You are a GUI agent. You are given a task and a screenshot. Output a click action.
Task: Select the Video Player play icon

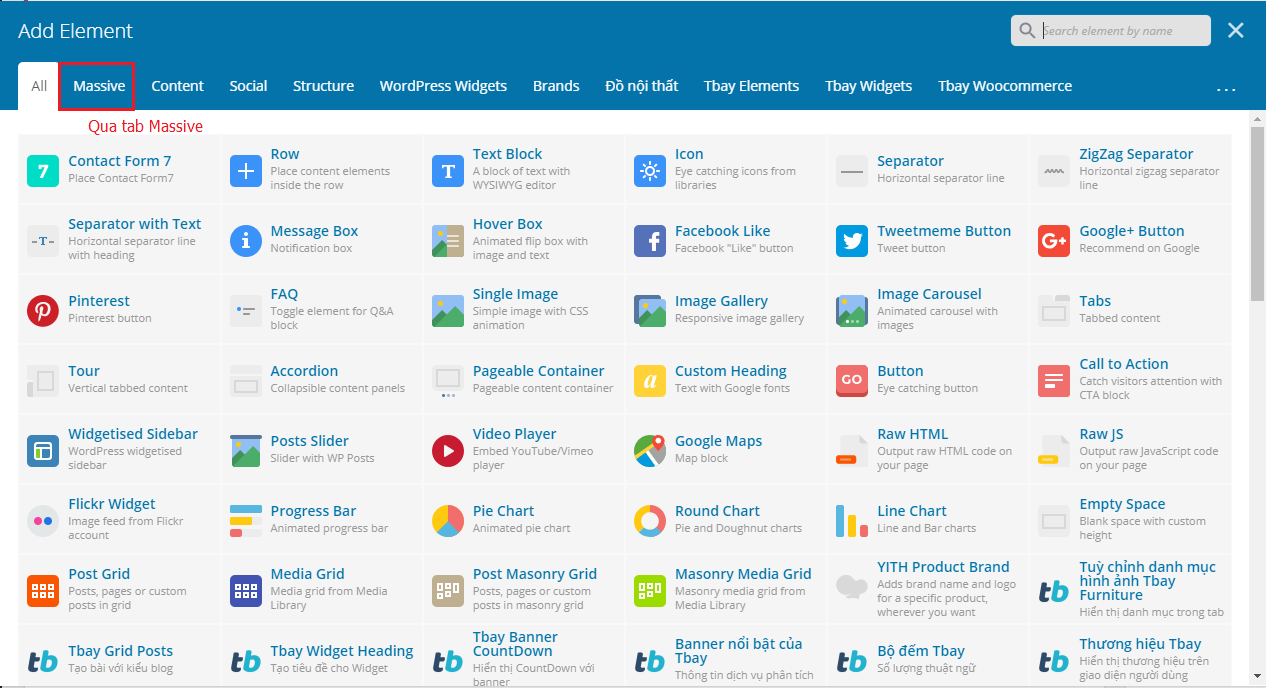[x=448, y=451]
